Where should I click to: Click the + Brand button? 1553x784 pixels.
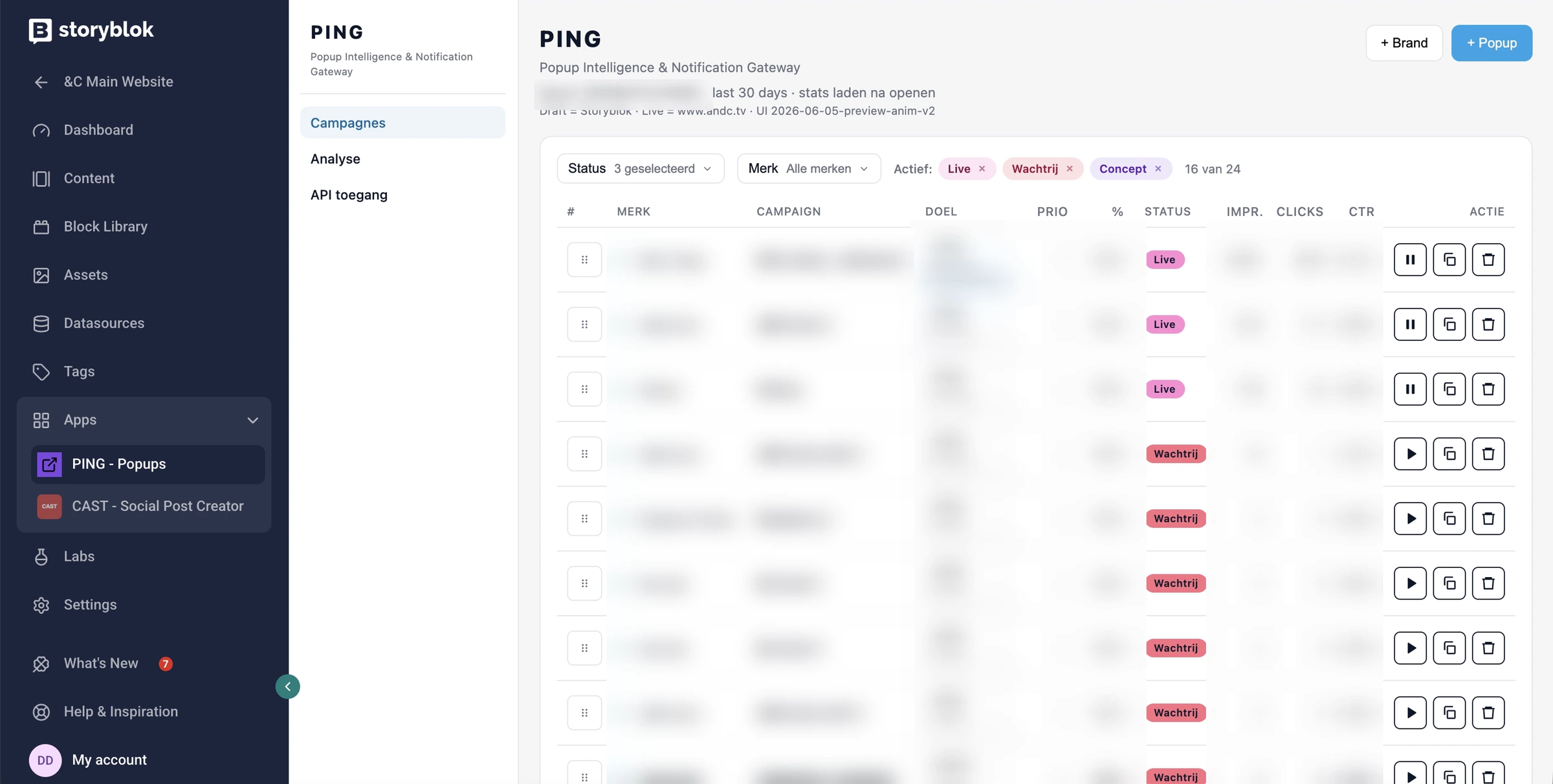pyautogui.click(x=1404, y=43)
